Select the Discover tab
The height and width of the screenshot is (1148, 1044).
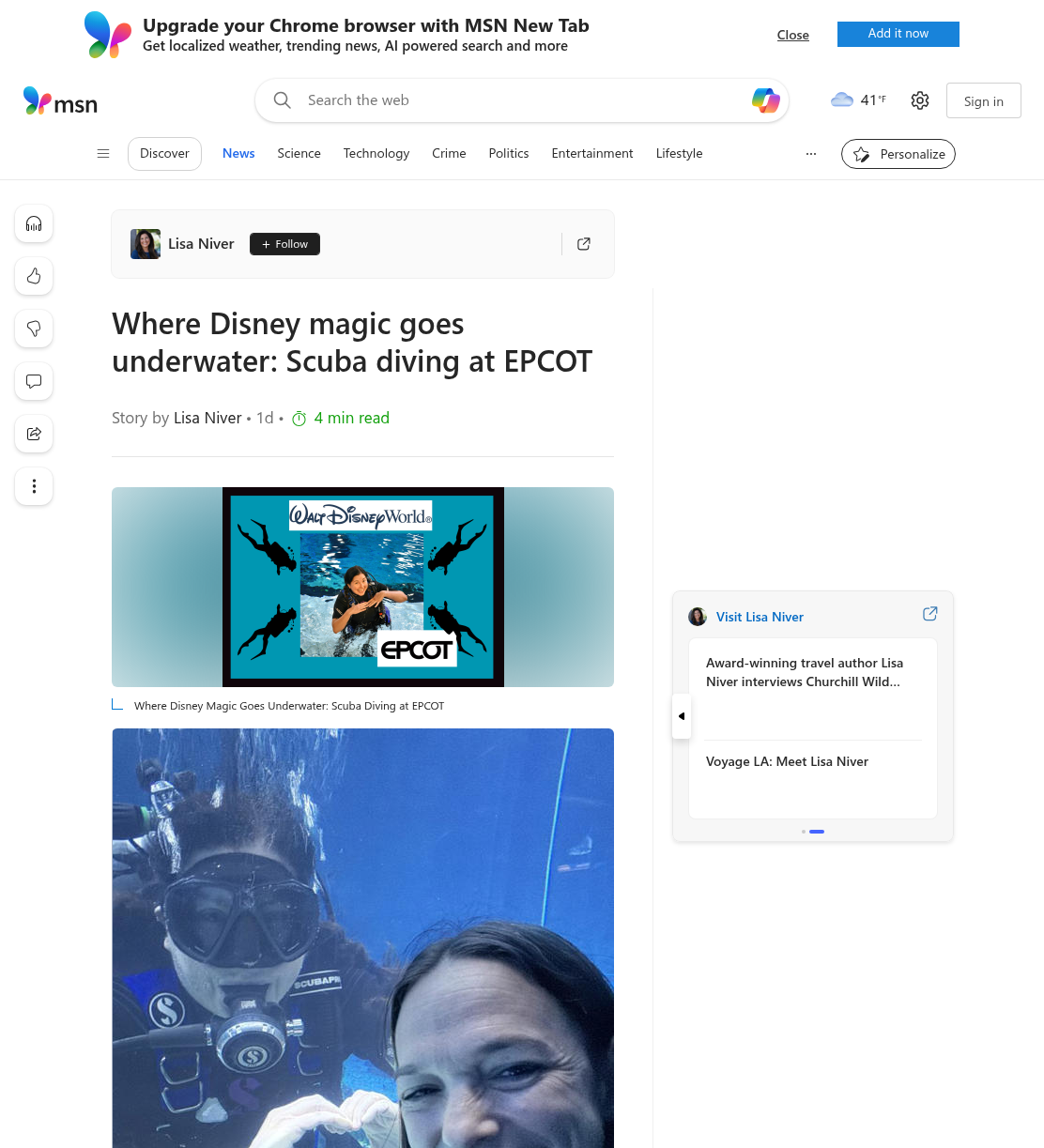click(x=164, y=154)
